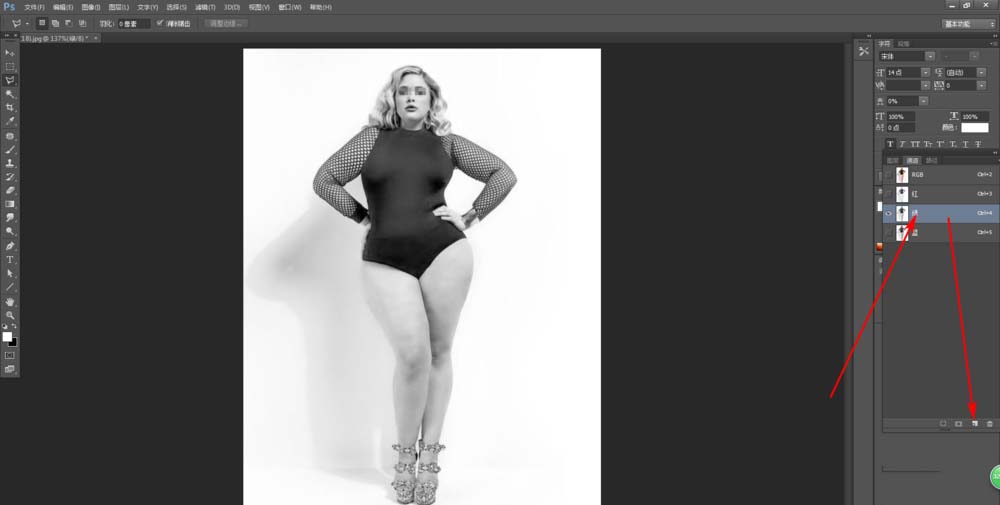Select the RGB composite channel row
The width and height of the screenshot is (1000, 505).
tap(941, 175)
